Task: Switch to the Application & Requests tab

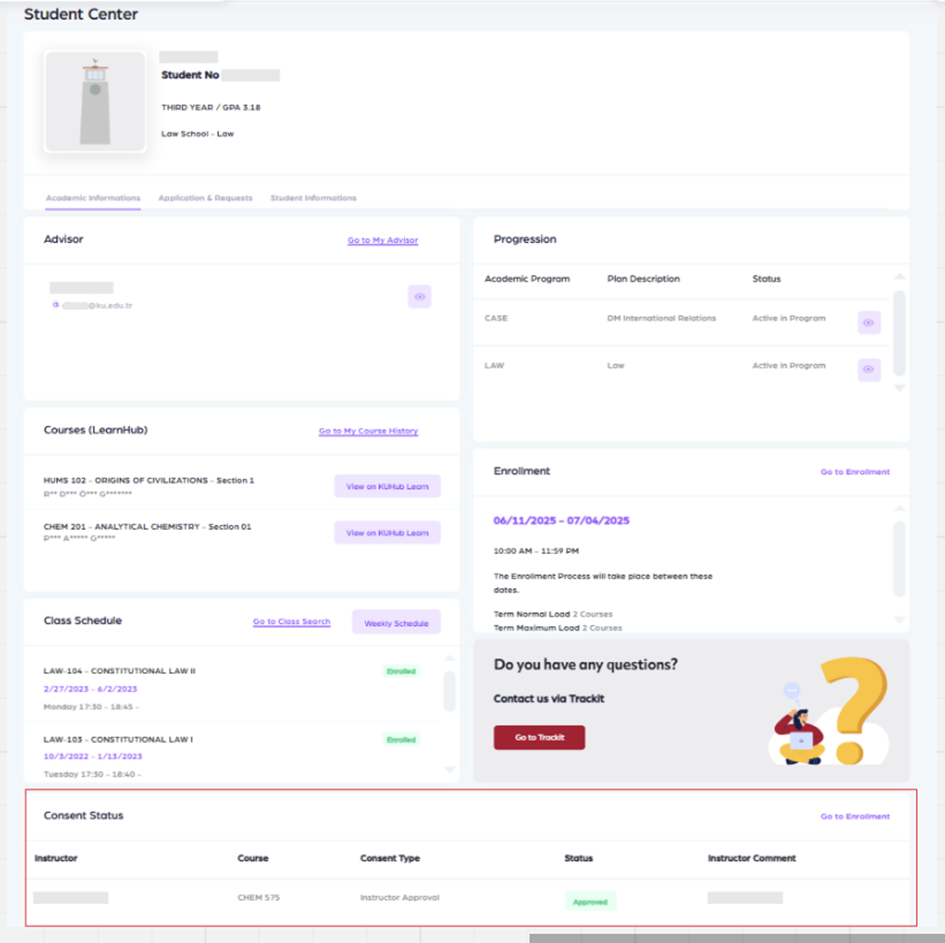Action: [x=205, y=198]
